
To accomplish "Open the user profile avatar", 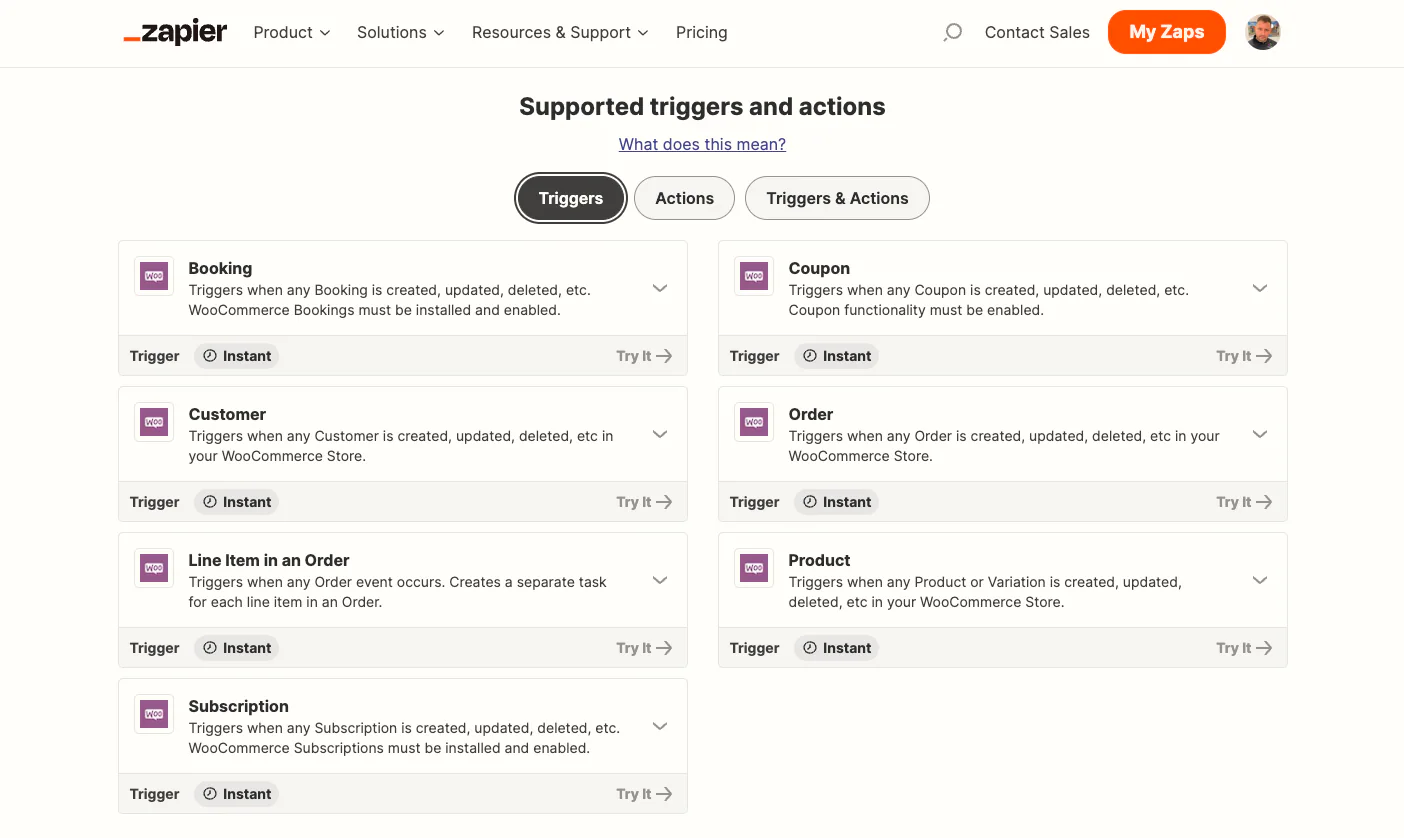I will pyautogui.click(x=1263, y=32).
